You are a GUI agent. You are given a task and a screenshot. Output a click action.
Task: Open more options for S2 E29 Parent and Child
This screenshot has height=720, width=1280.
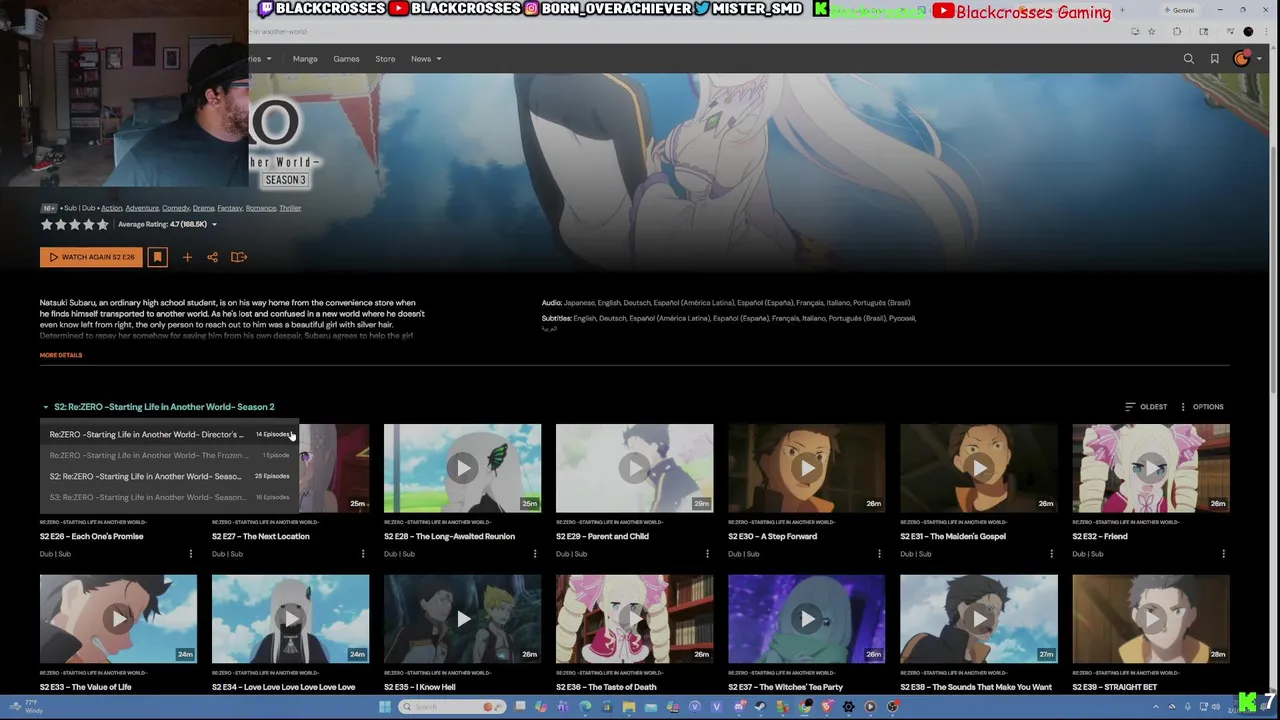coord(706,554)
